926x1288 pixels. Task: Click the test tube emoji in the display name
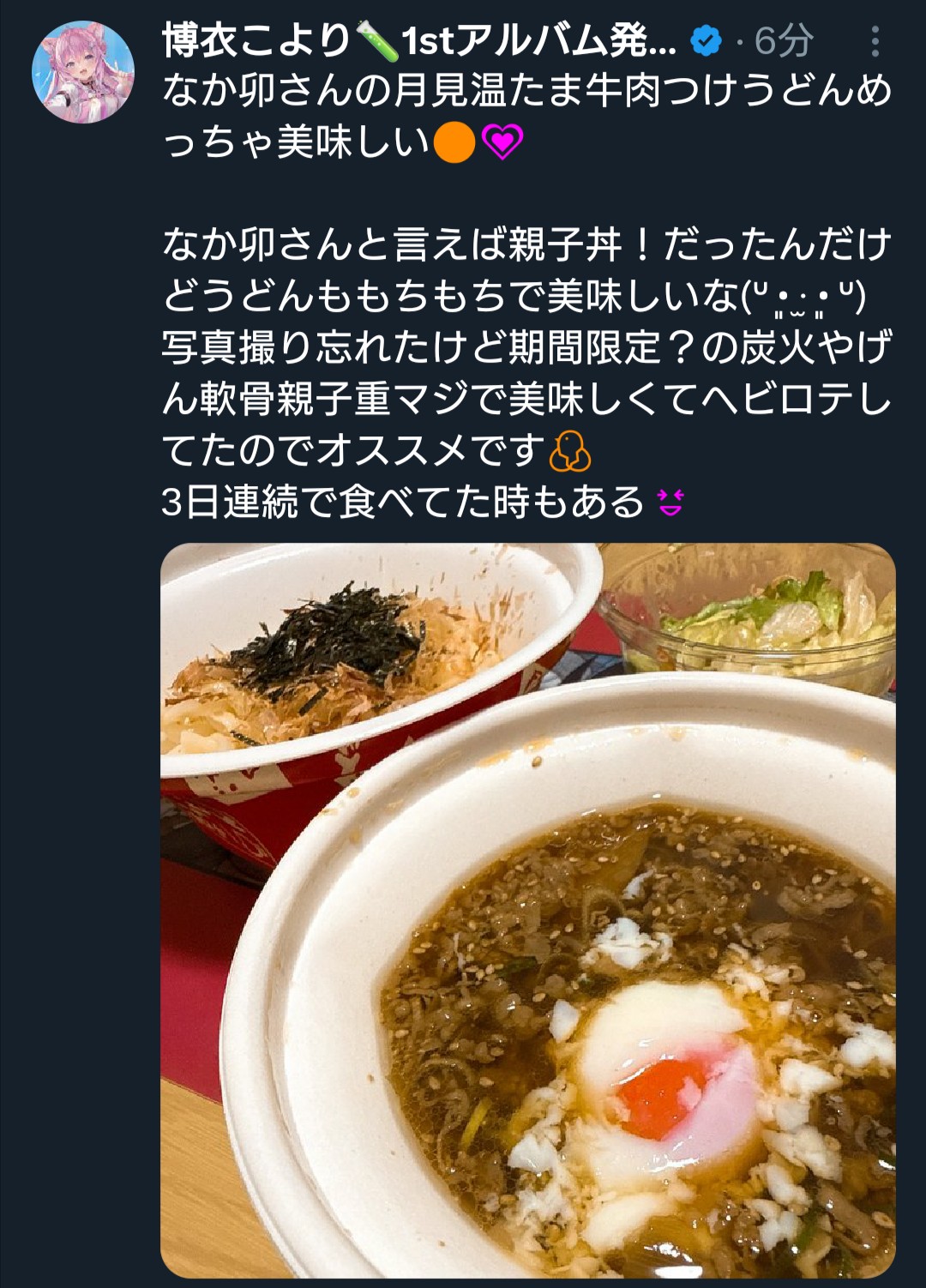(378, 40)
